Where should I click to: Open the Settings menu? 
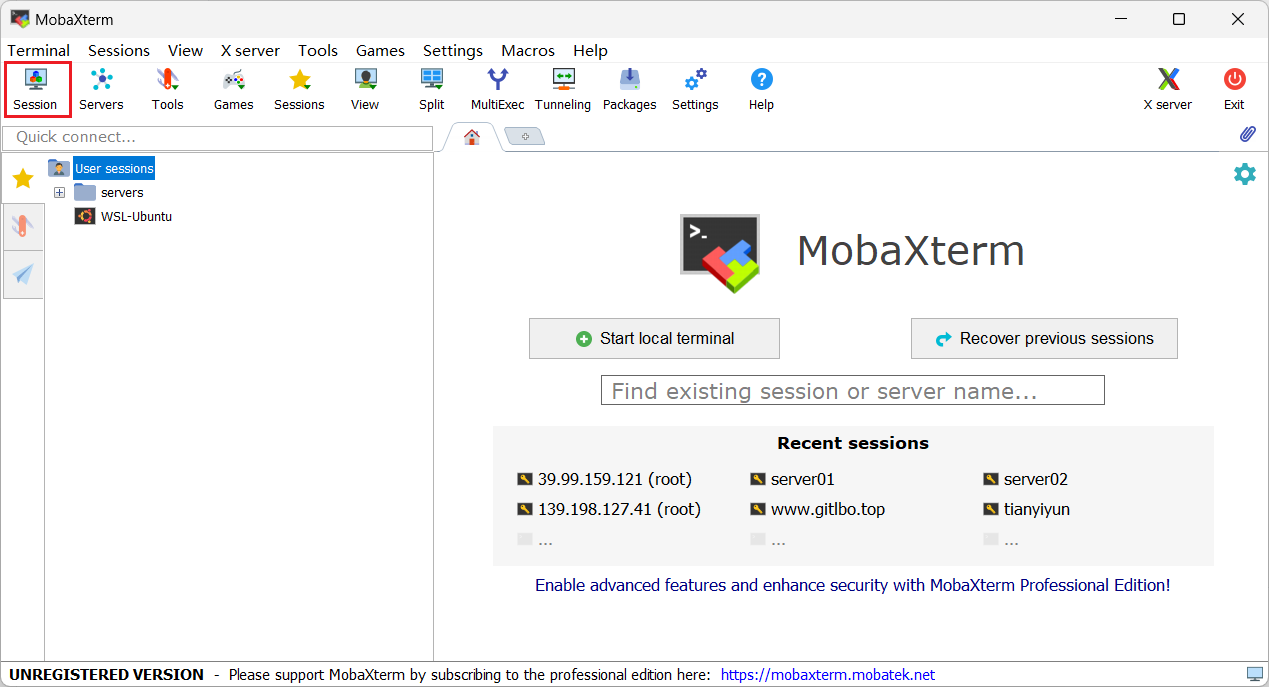pos(453,50)
